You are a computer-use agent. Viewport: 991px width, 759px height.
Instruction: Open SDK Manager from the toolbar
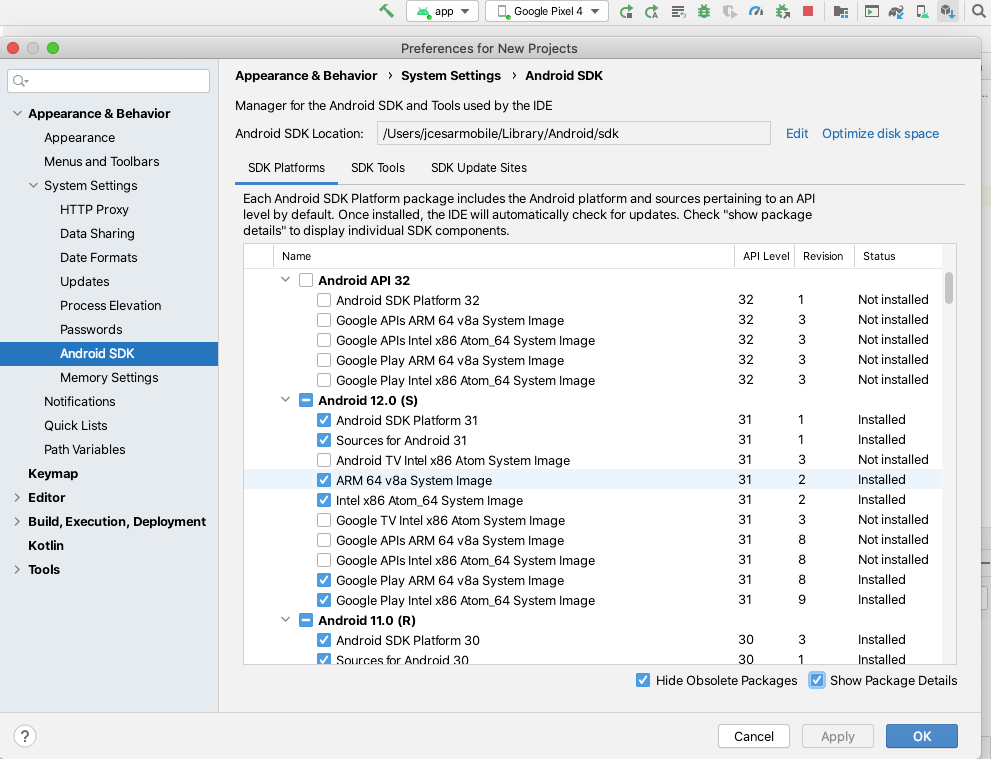pos(947,11)
